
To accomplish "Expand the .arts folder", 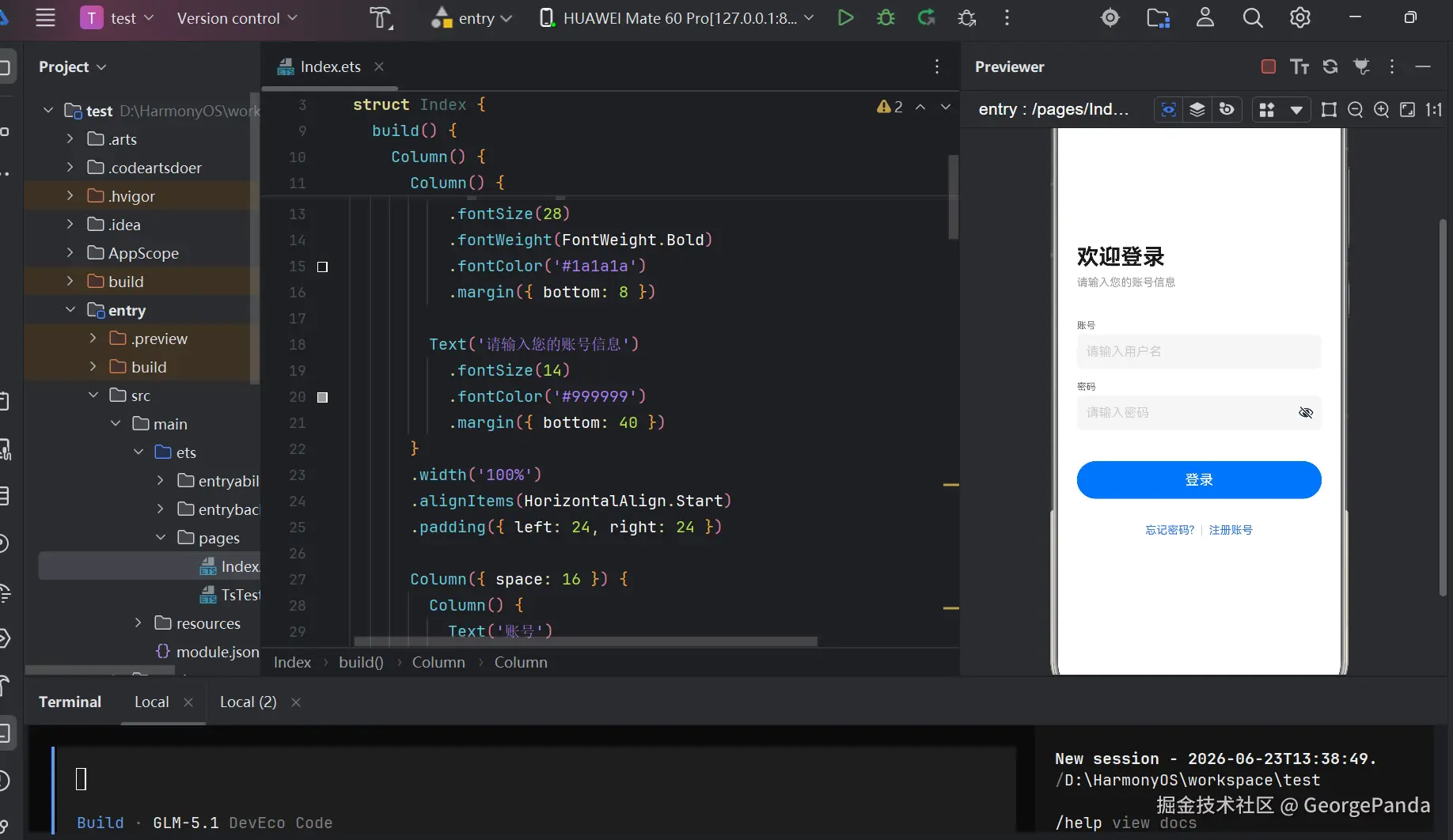I will coord(70,139).
